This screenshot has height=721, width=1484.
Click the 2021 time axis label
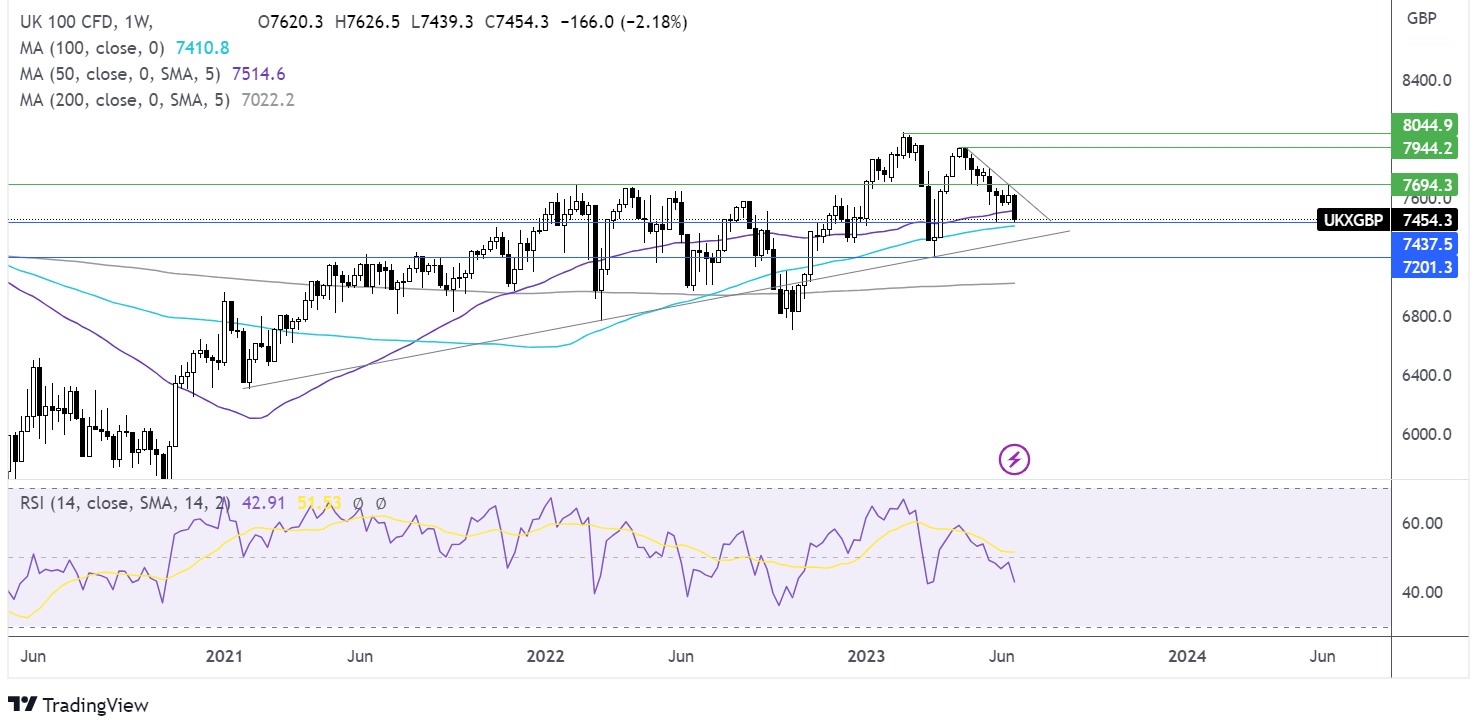click(x=224, y=656)
